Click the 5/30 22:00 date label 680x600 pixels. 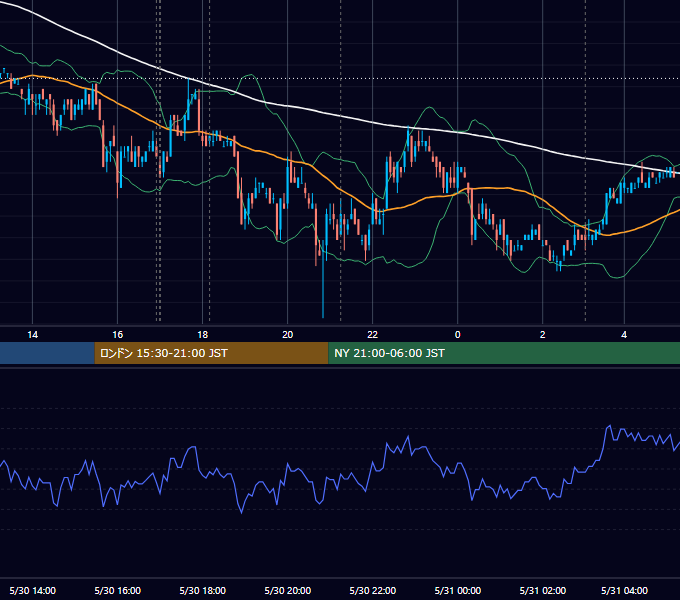coord(373,590)
